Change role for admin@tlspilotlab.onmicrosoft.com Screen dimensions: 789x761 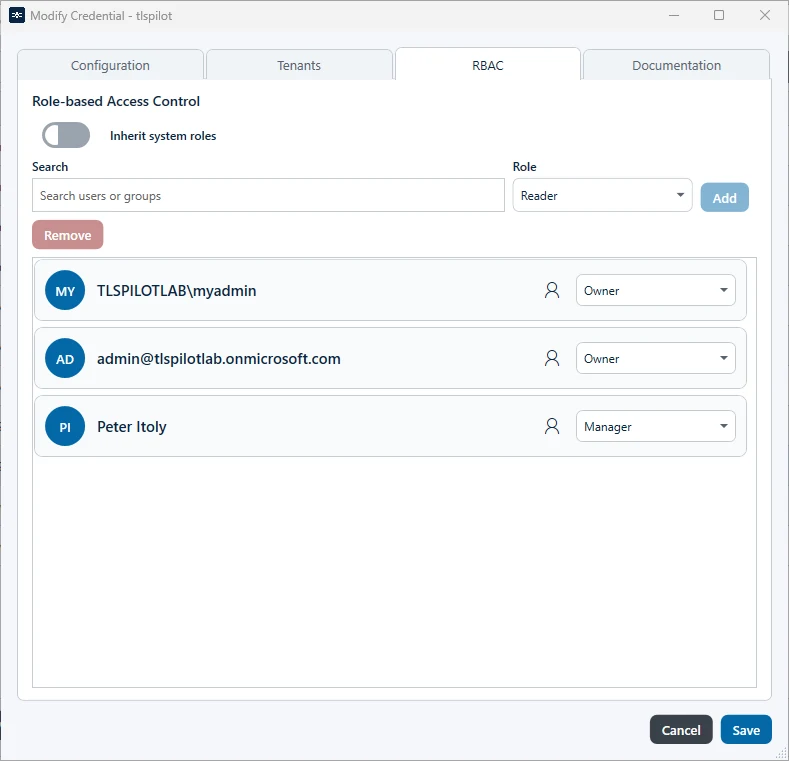pos(656,358)
